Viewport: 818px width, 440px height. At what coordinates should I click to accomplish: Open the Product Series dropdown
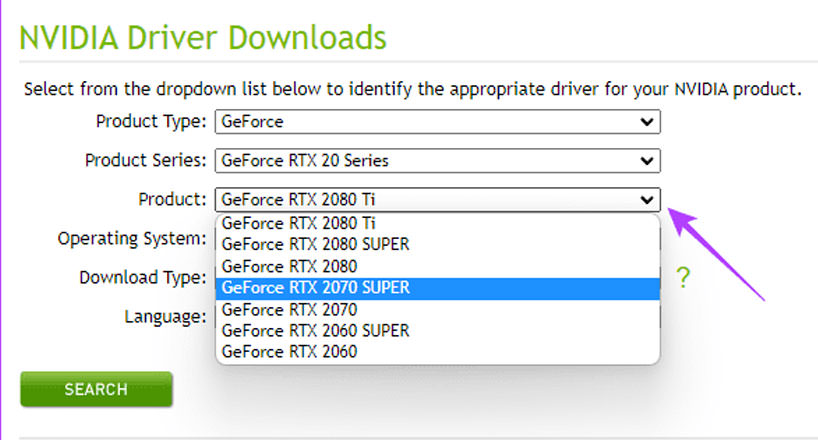tap(437, 161)
